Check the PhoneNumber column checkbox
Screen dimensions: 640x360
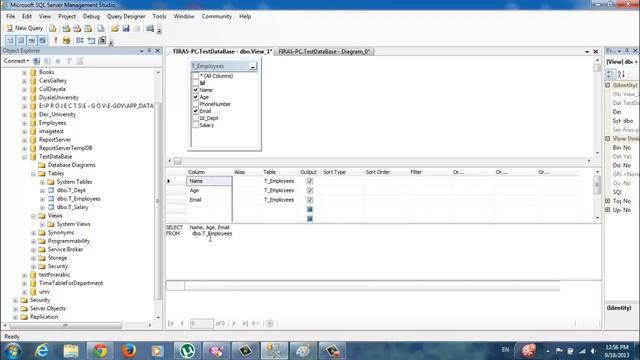point(196,104)
